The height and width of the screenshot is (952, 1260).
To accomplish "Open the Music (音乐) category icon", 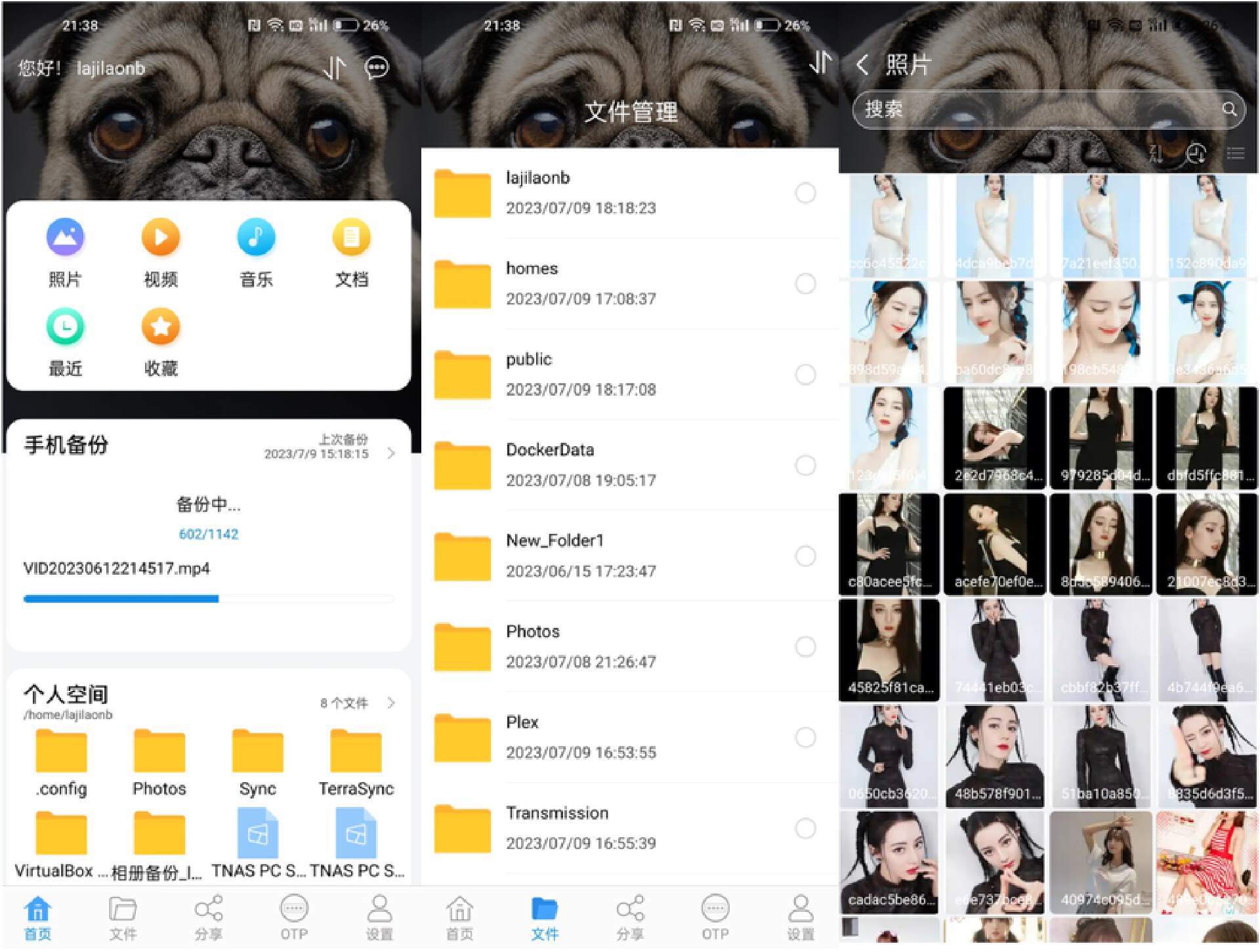I will click(256, 238).
